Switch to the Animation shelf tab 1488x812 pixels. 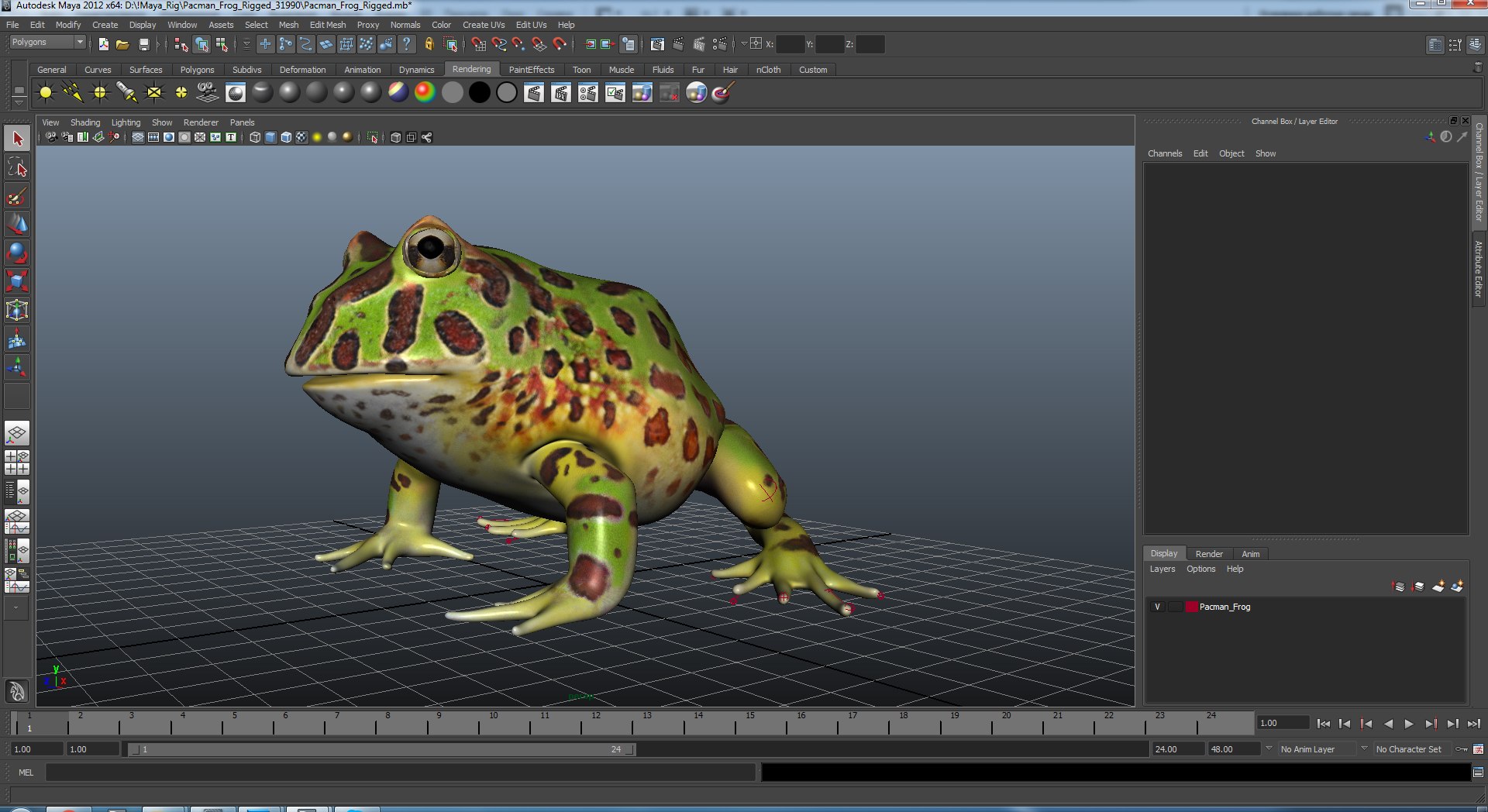(x=363, y=70)
